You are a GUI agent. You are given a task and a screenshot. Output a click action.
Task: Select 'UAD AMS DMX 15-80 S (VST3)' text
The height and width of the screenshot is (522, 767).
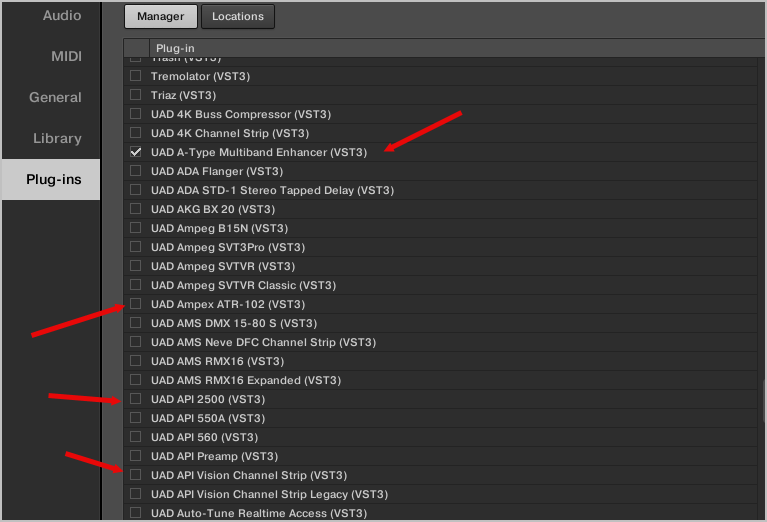(234, 323)
